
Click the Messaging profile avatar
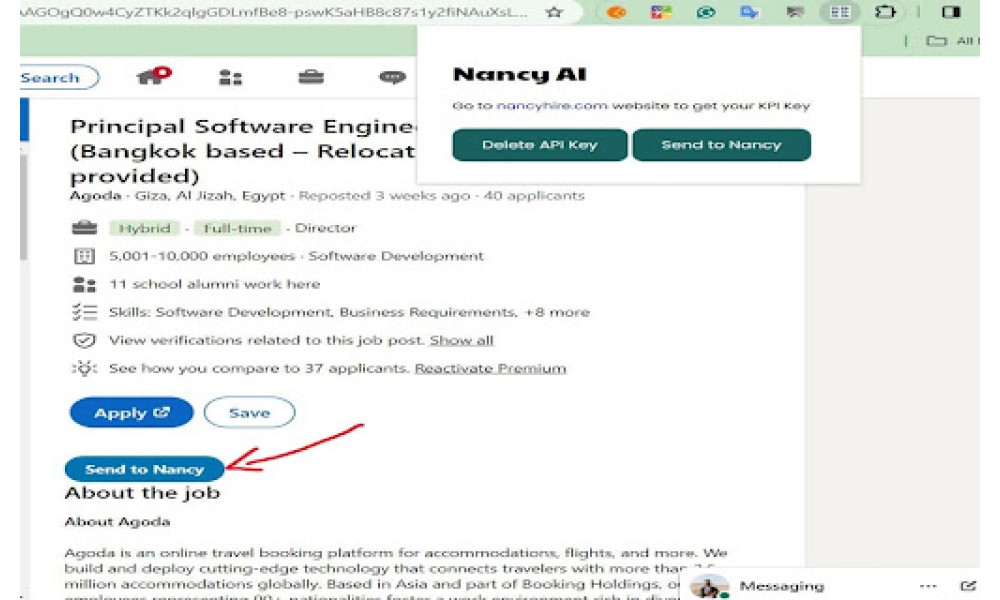click(x=710, y=586)
